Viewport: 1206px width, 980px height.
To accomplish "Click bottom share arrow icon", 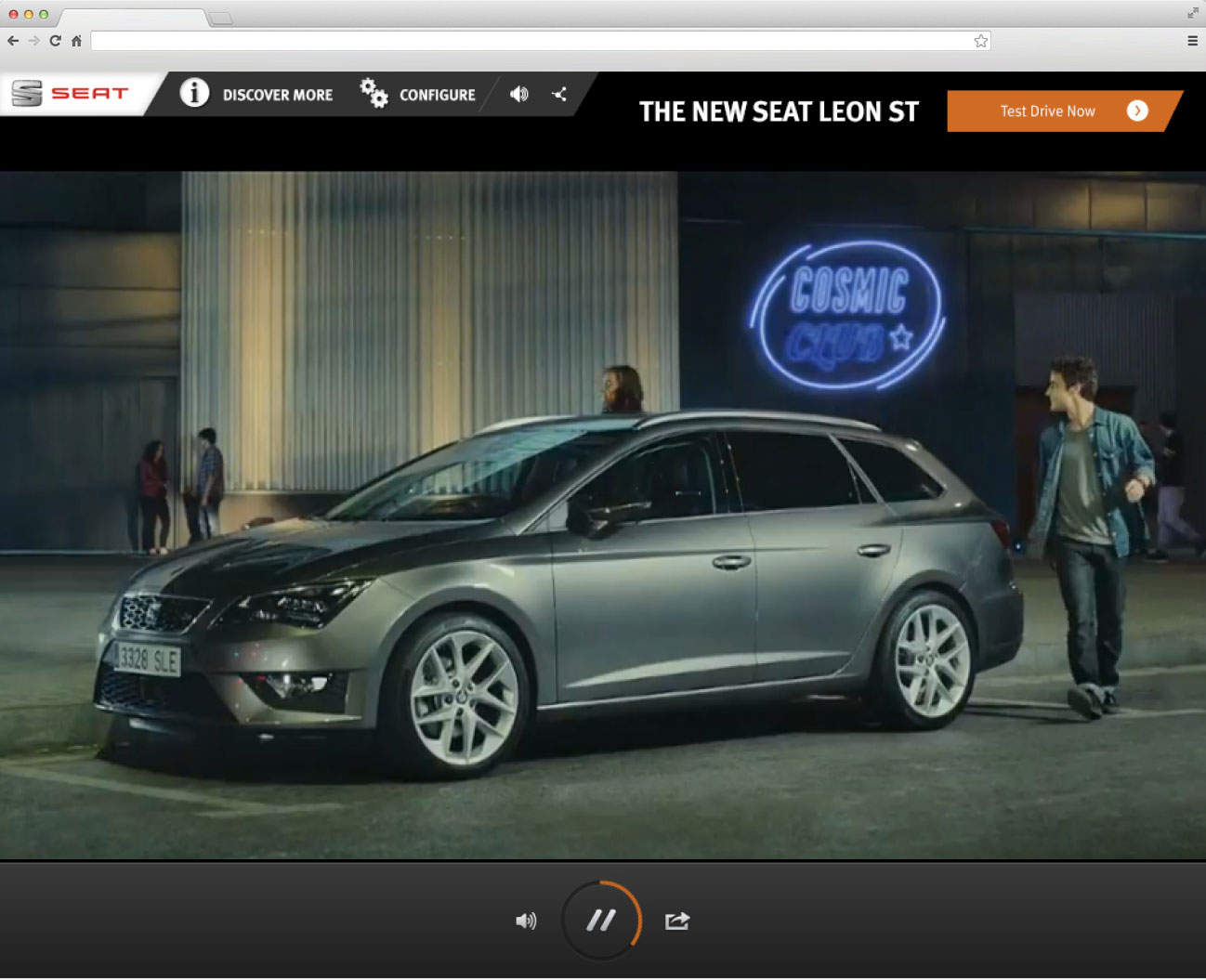I will (677, 921).
